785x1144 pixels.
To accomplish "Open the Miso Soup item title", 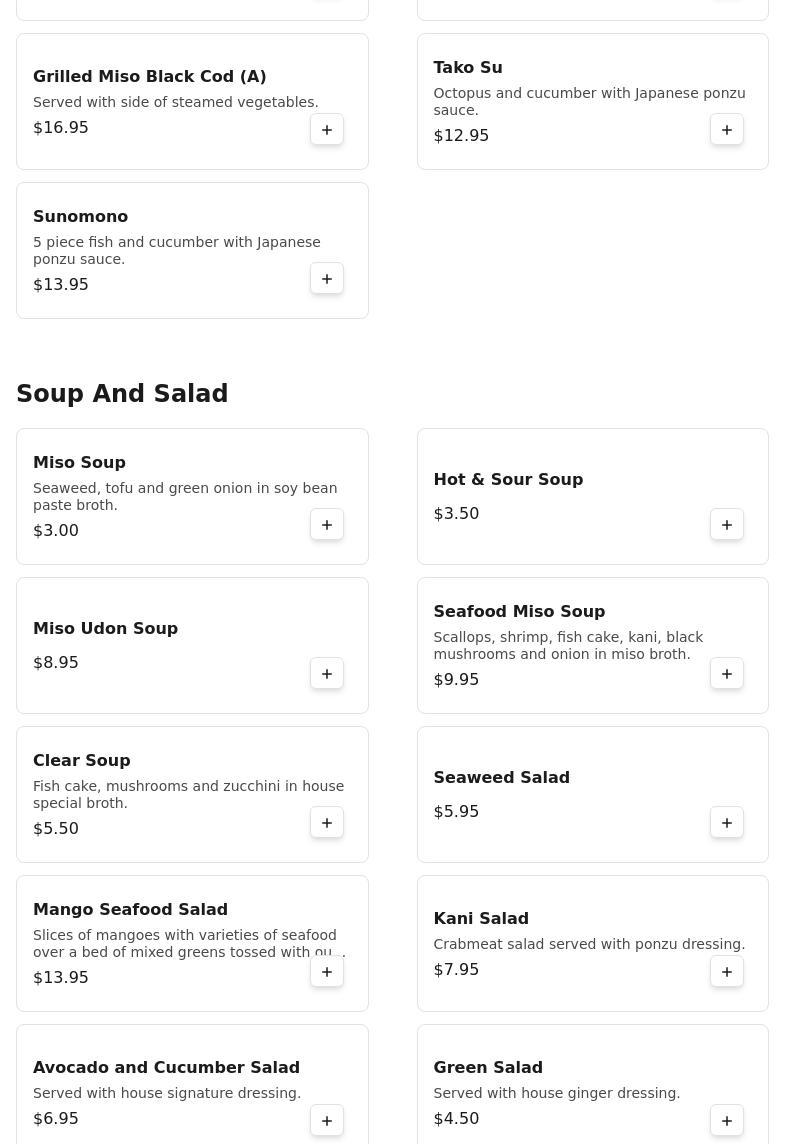I will click(80, 463).
